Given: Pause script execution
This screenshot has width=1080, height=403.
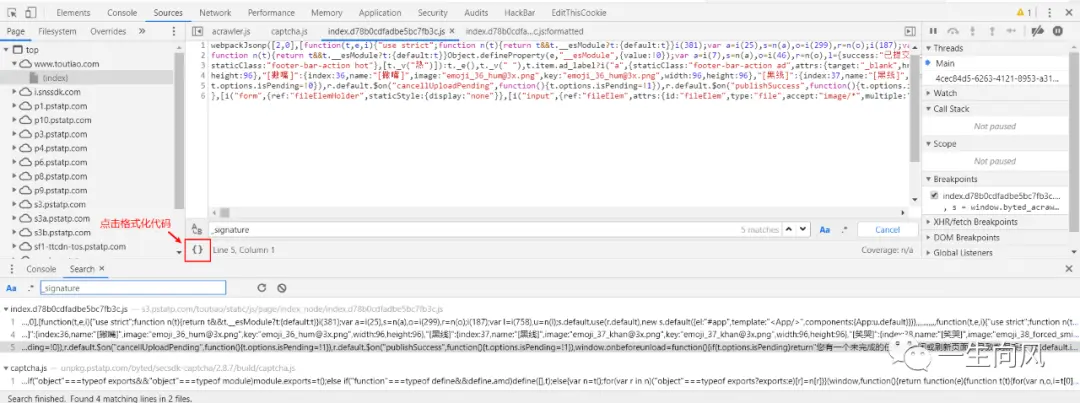Looking at the screenshot, I should (x=933, y=31).
